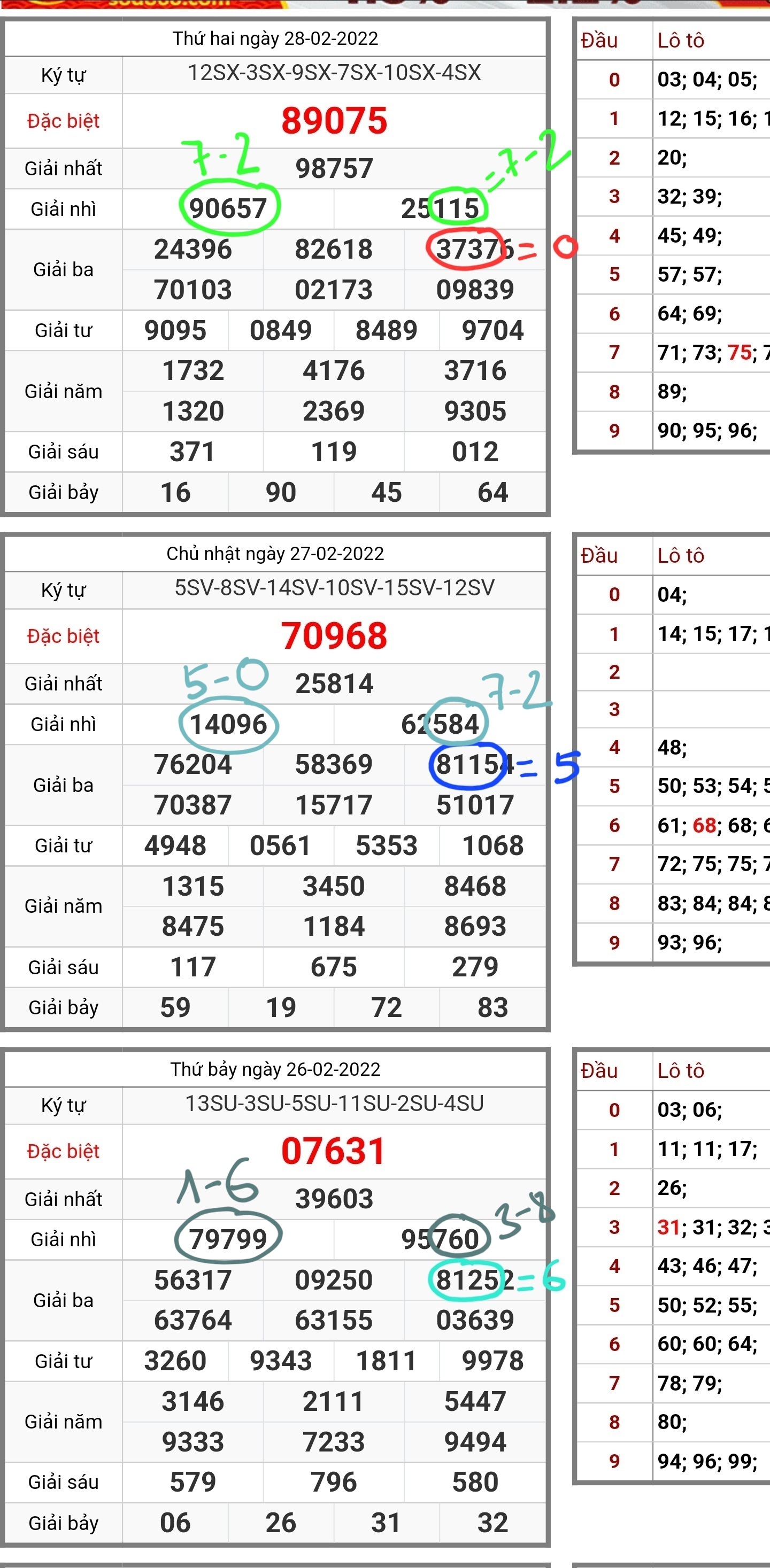770x1568 pixels.
Task: Select special prize number 89075
Action: [334, 121]
